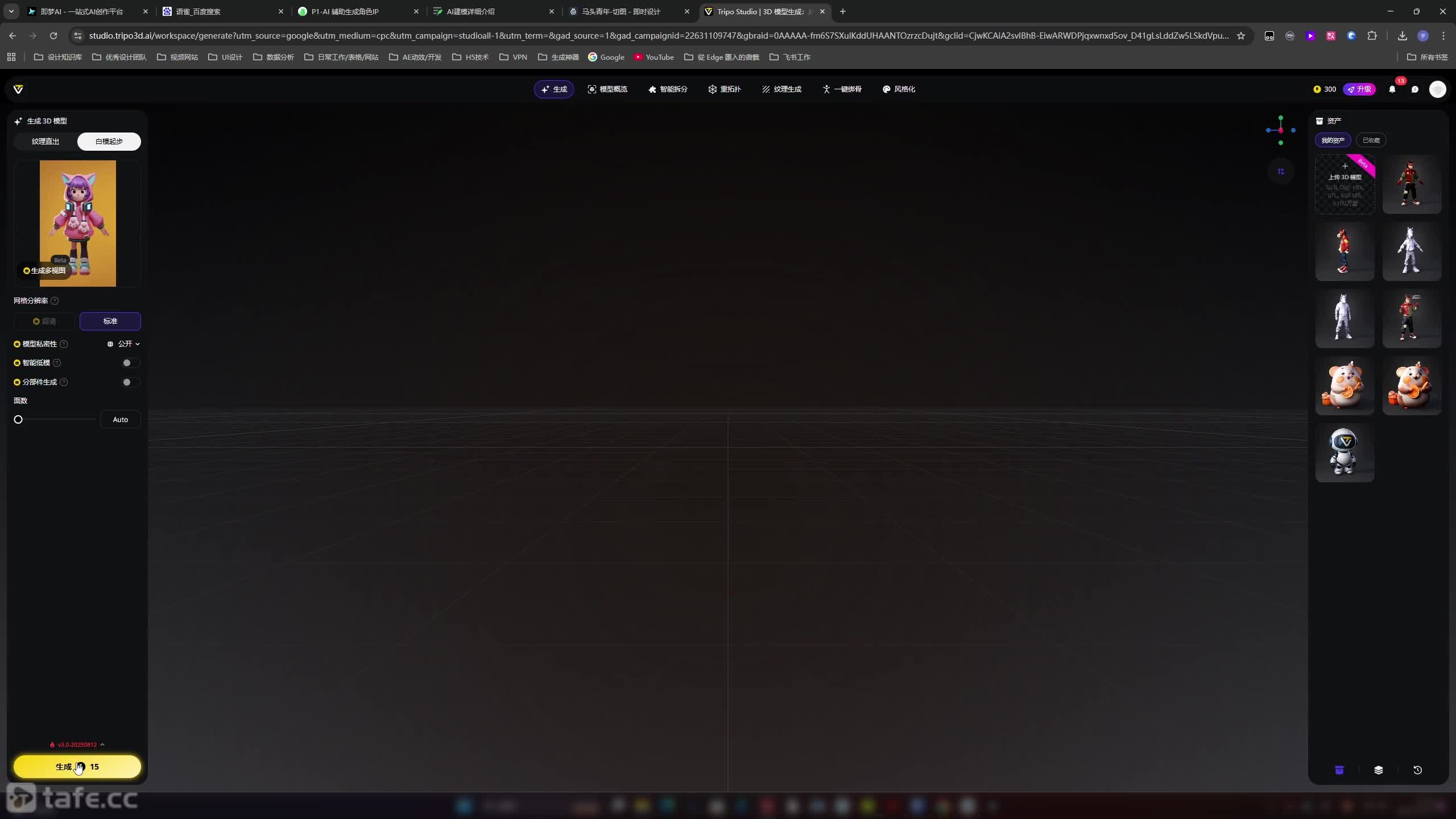Open the chat message icon
This screenshot has height=819, width=1456.
coord(1414,89)
